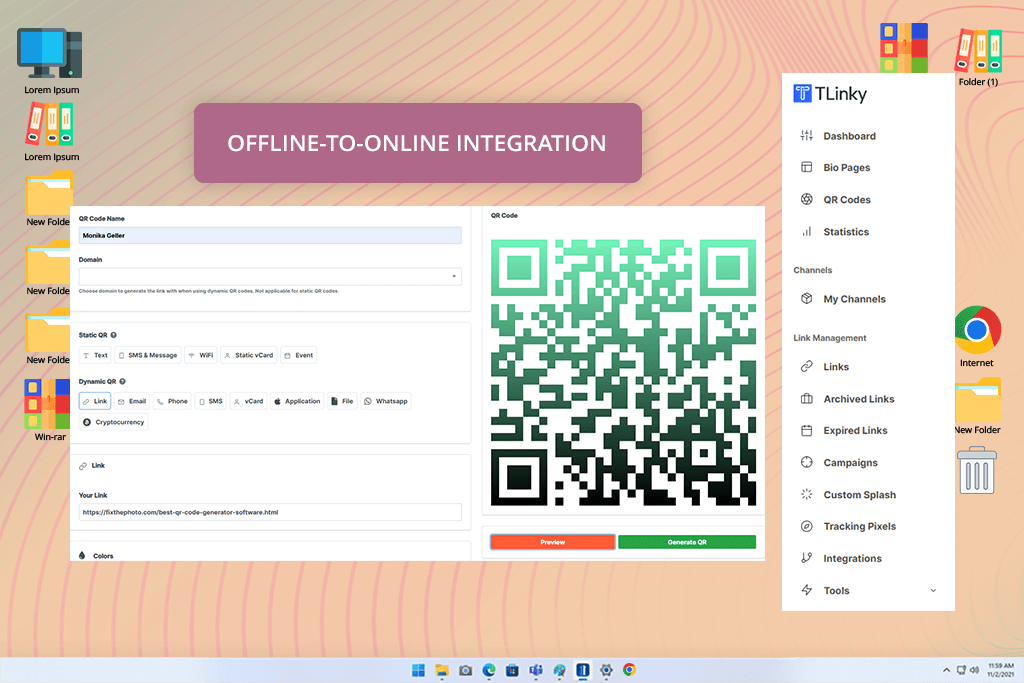Click the Your Link URL field
The height and width of the screenshot is (683, 1024).
(270, 512)
